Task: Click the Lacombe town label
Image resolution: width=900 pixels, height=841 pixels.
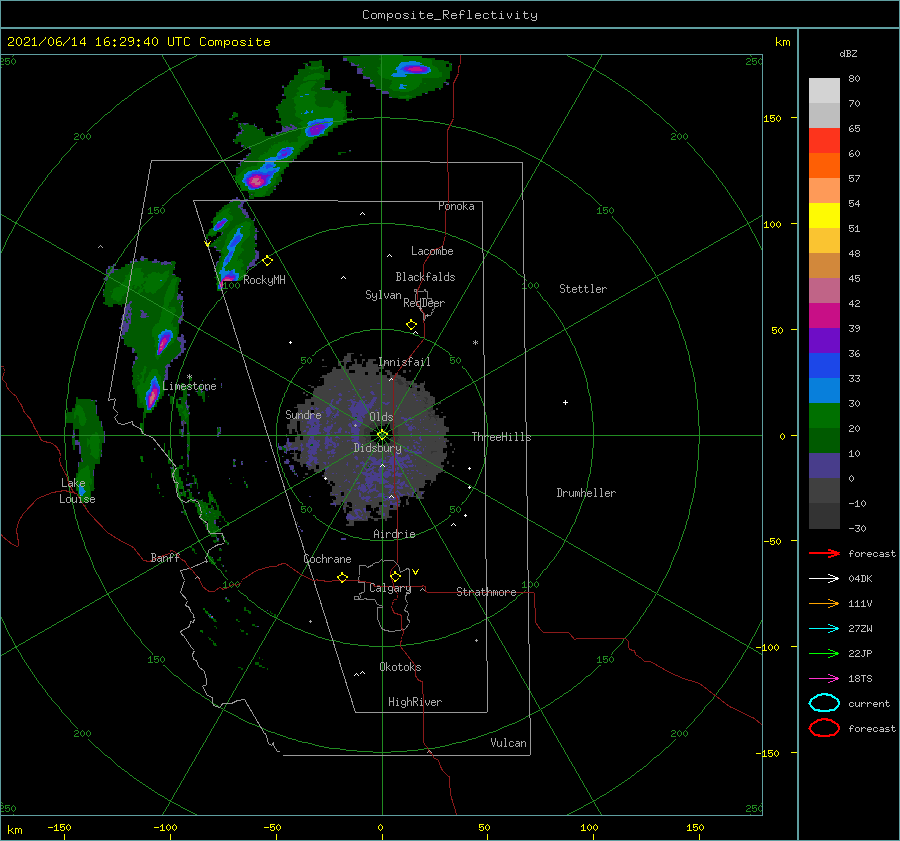Action: [x=432, y=251]
